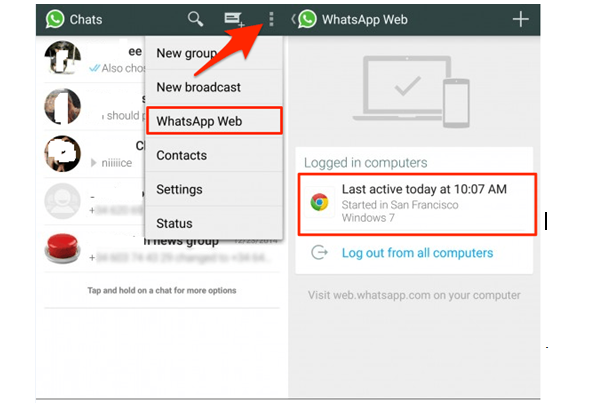592x412 pixels.
Task: Open the first chat's profile picture
Action: pos(63,58)
